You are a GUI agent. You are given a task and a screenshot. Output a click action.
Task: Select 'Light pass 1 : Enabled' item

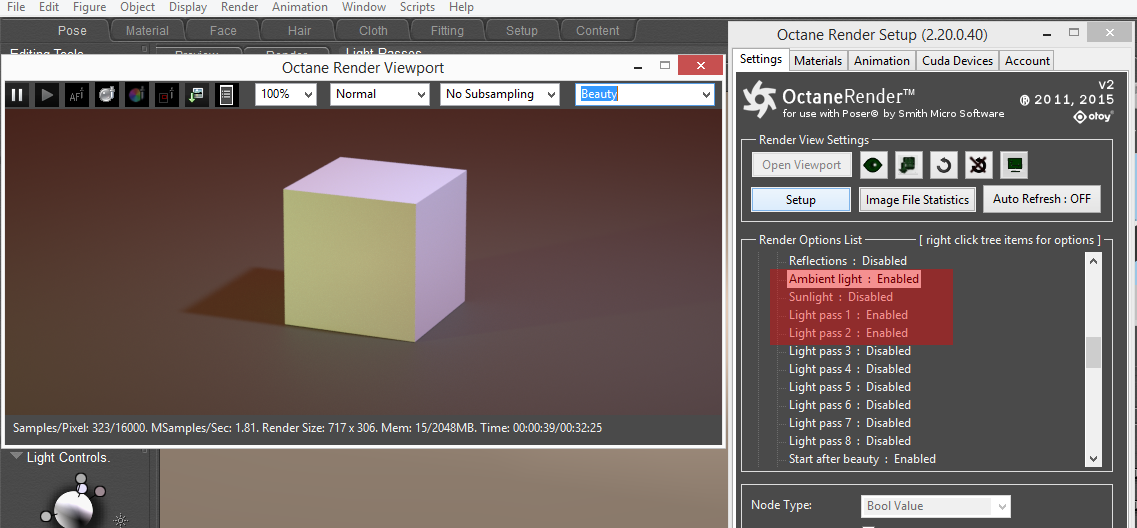tap(848, 315)
